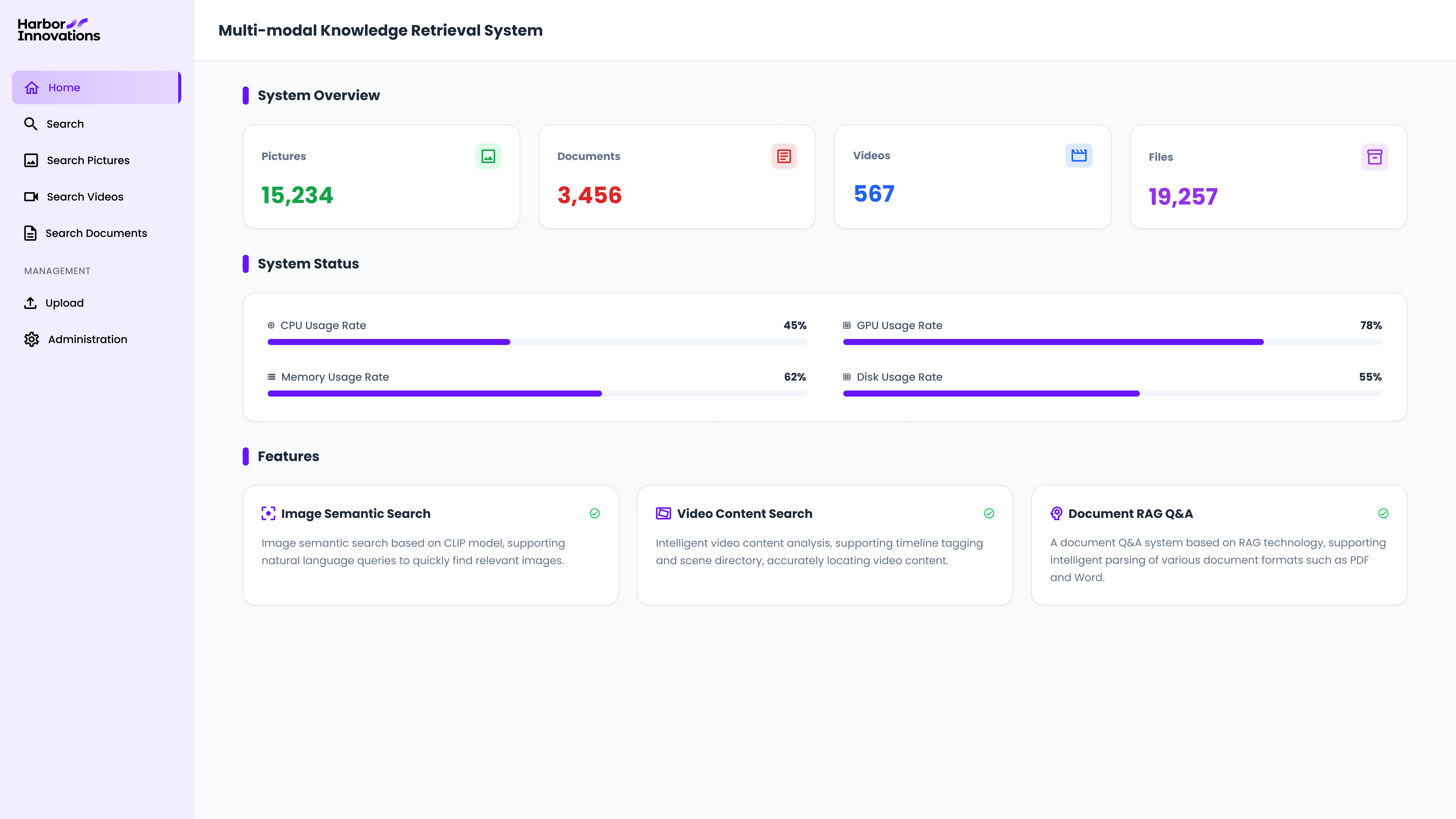Click the Search Documents file icon
Image resolution: width=1456 pixels, height=819 pixels.
(31, 233)
